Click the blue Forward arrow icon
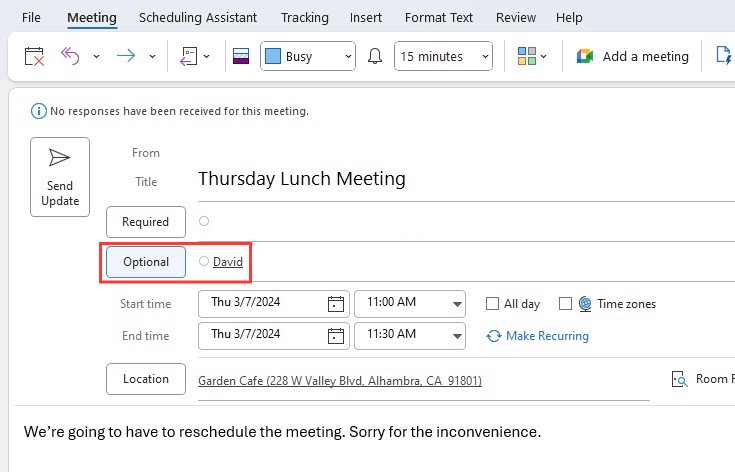The height and width of the screenshot is (472, 735). (x=126, y=56)
